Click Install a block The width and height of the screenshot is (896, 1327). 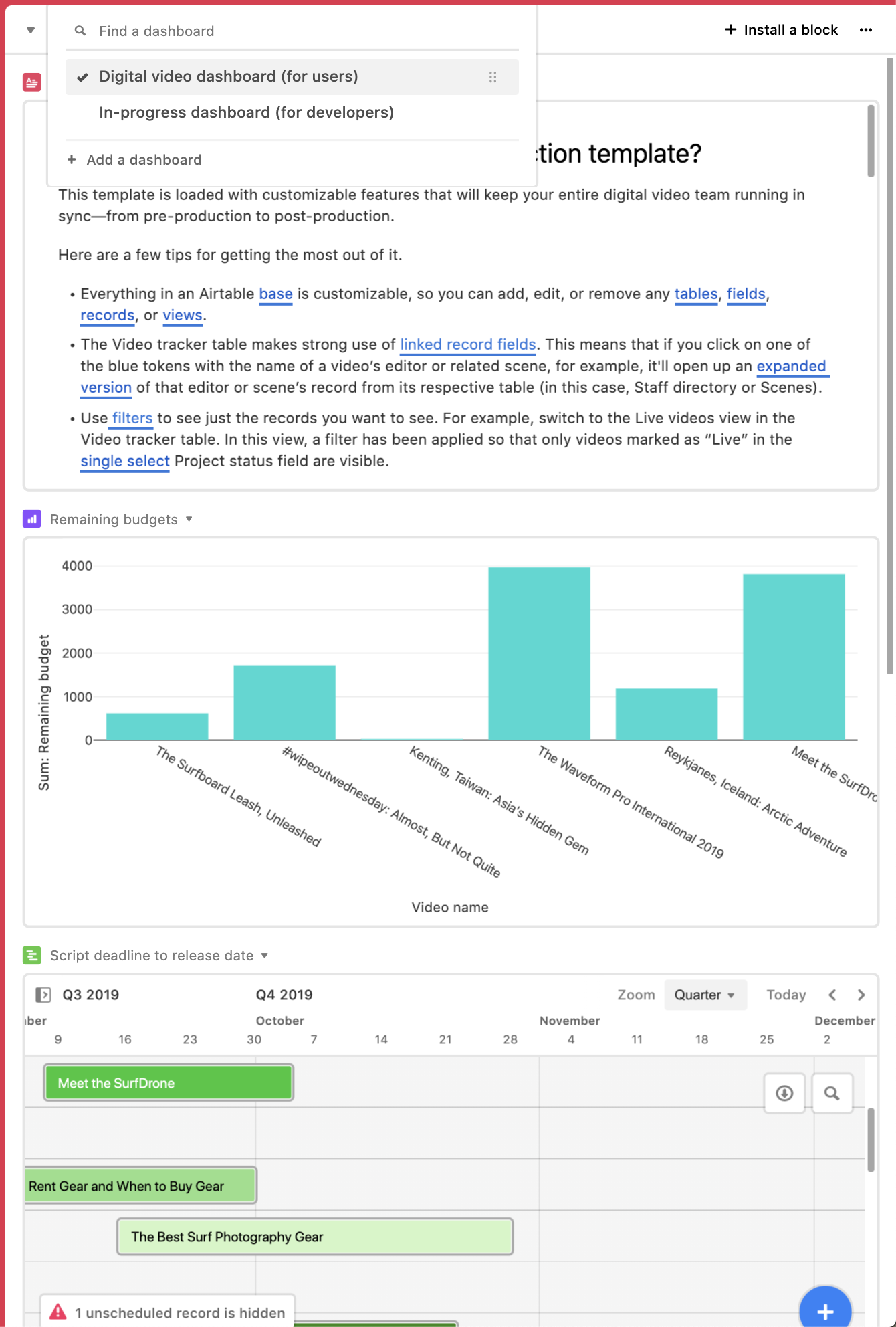(782, 30)
